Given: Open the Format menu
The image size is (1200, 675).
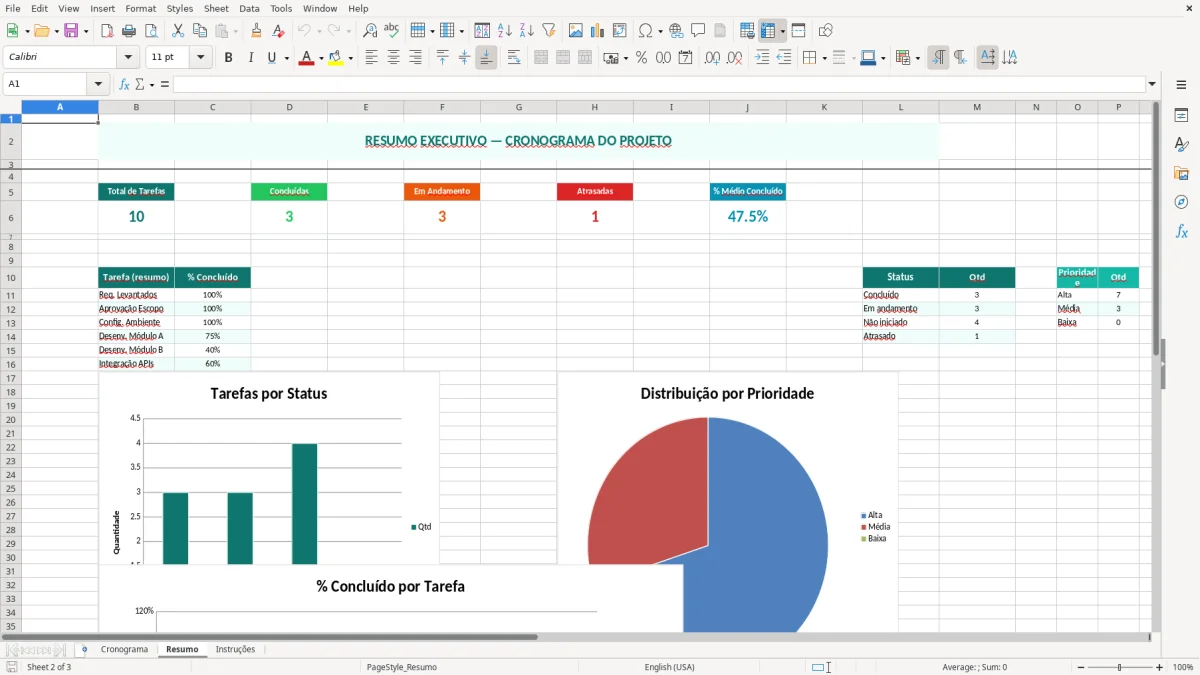Looking at the screenshot, I should pos(140,8).
